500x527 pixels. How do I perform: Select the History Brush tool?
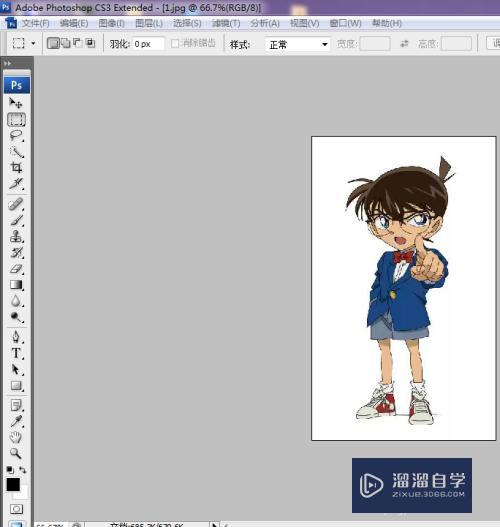(16, 252)
